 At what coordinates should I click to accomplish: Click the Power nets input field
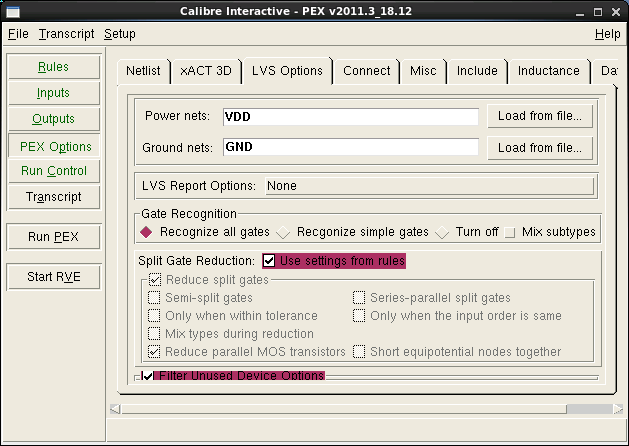click(x=351, y=117)
